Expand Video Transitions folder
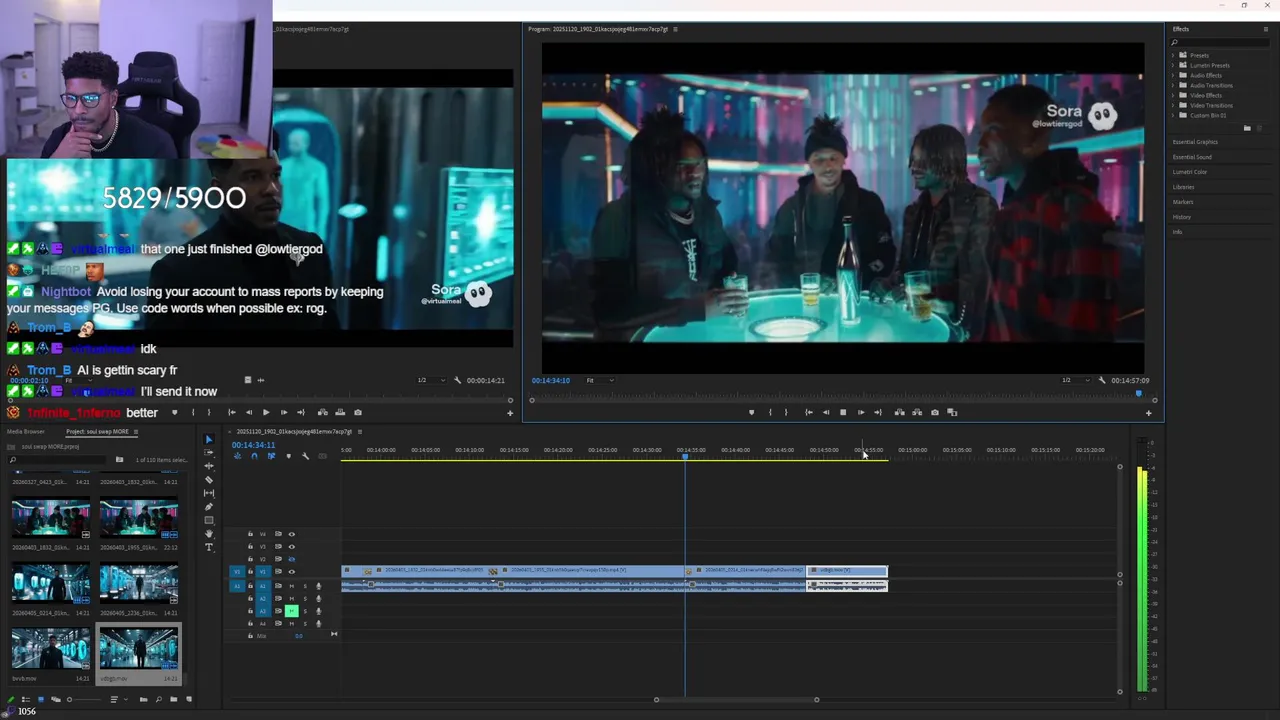 coord(1173,106)
